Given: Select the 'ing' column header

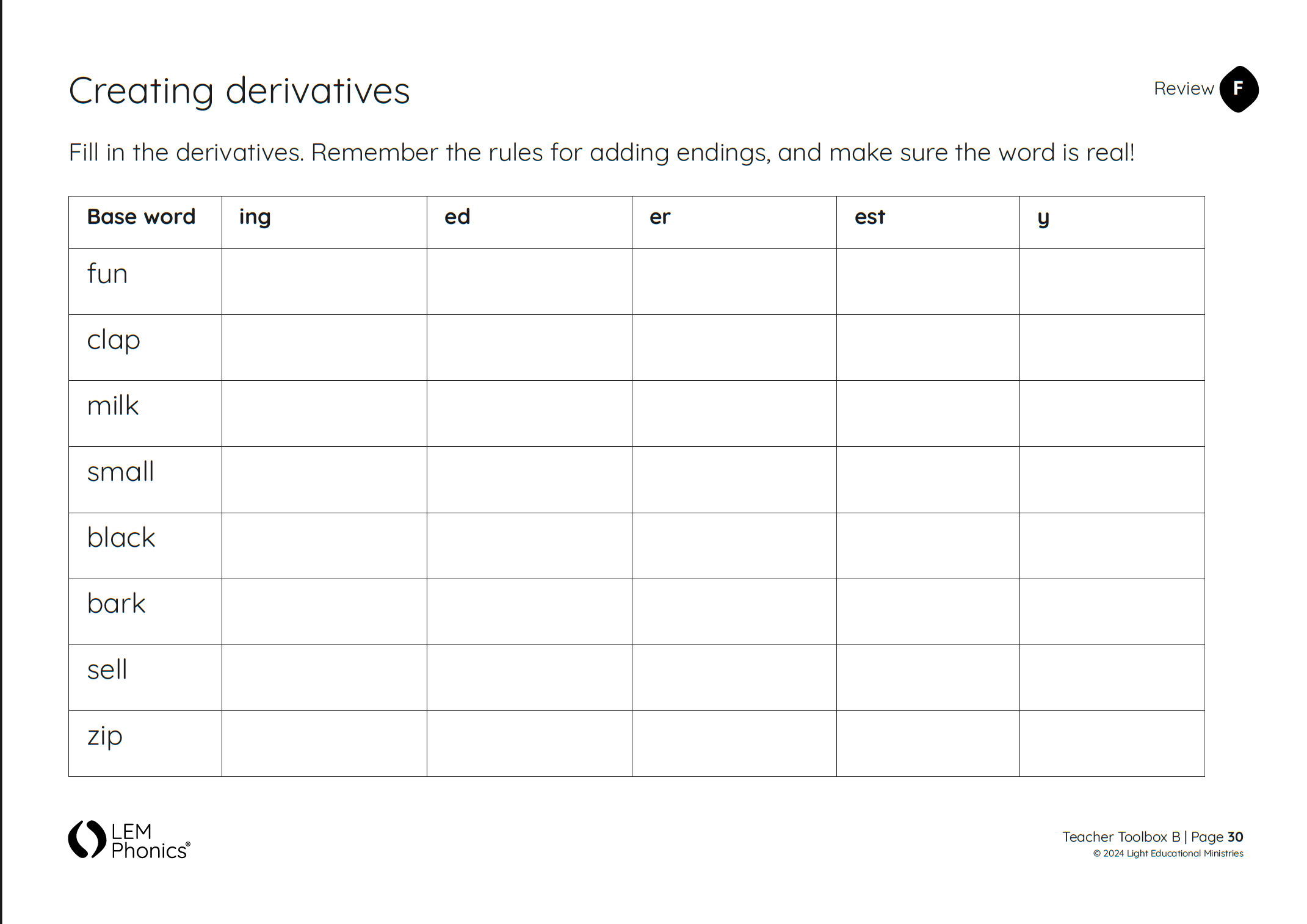Looking at the screenshot, I should point(324,223).
